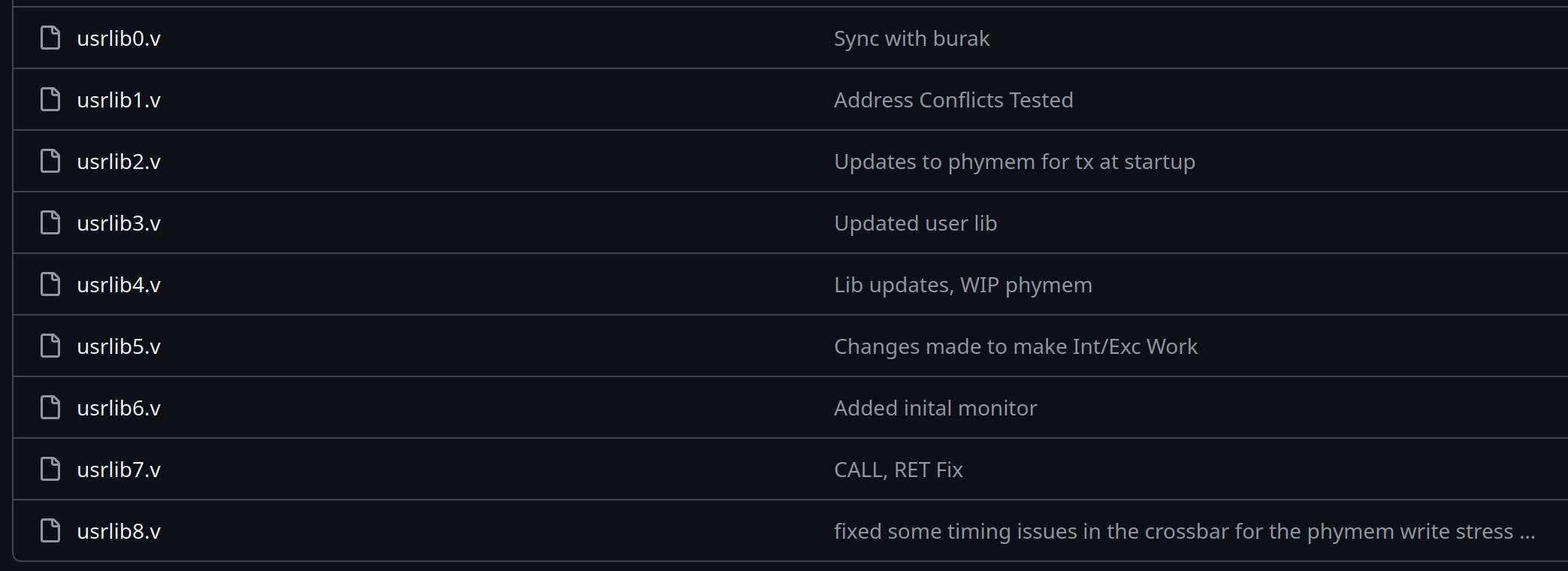Screen dimensions: 1568x571
Task: Click the file icon beside usrlib8.v
Action: pos(50,531)
